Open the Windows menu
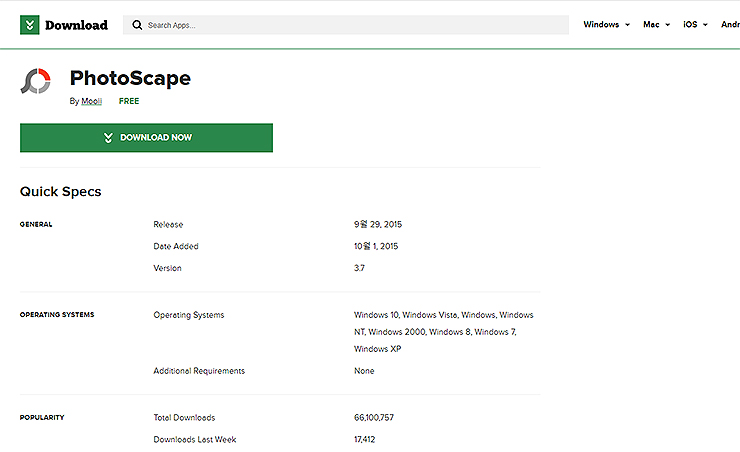 pyautogui.click(x=601, y=25)
